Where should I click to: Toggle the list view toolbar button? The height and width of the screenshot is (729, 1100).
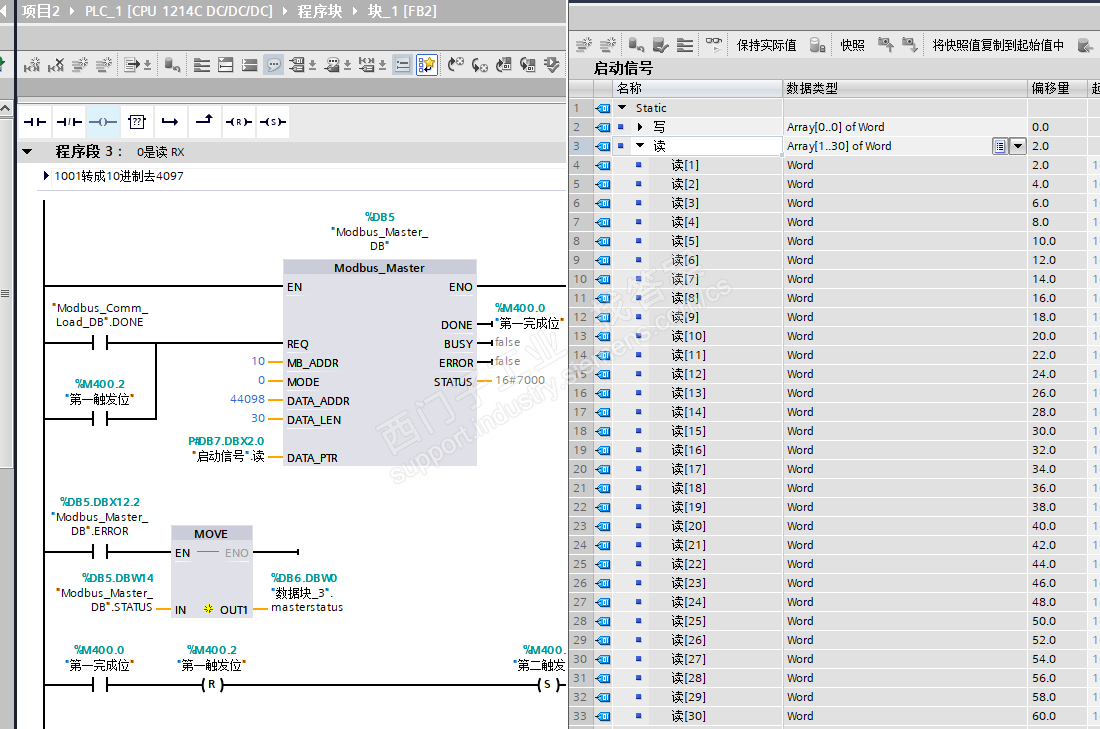pos(402,65)
